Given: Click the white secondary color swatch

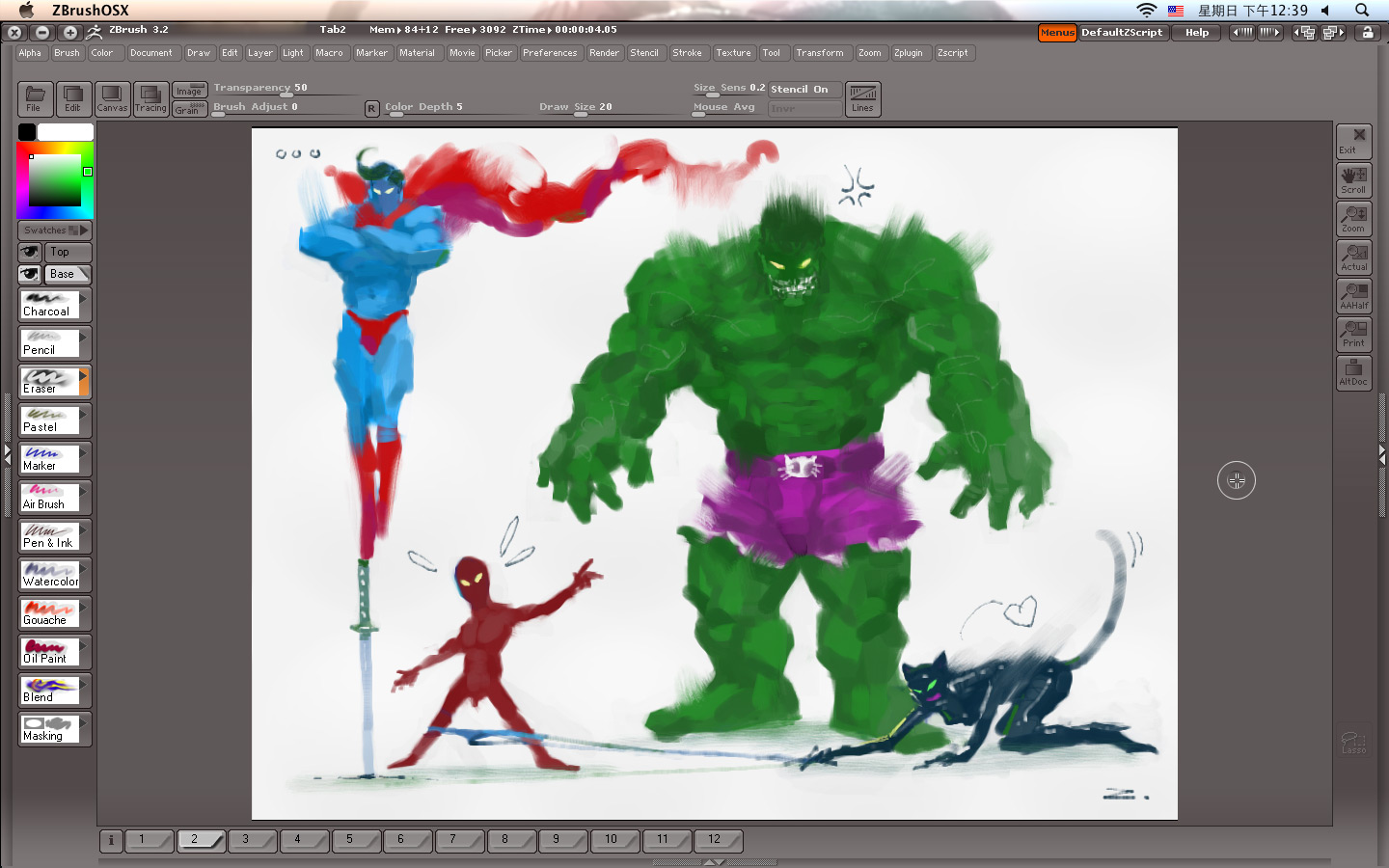Looking at the screenshot, I should [x=66, y=132].
